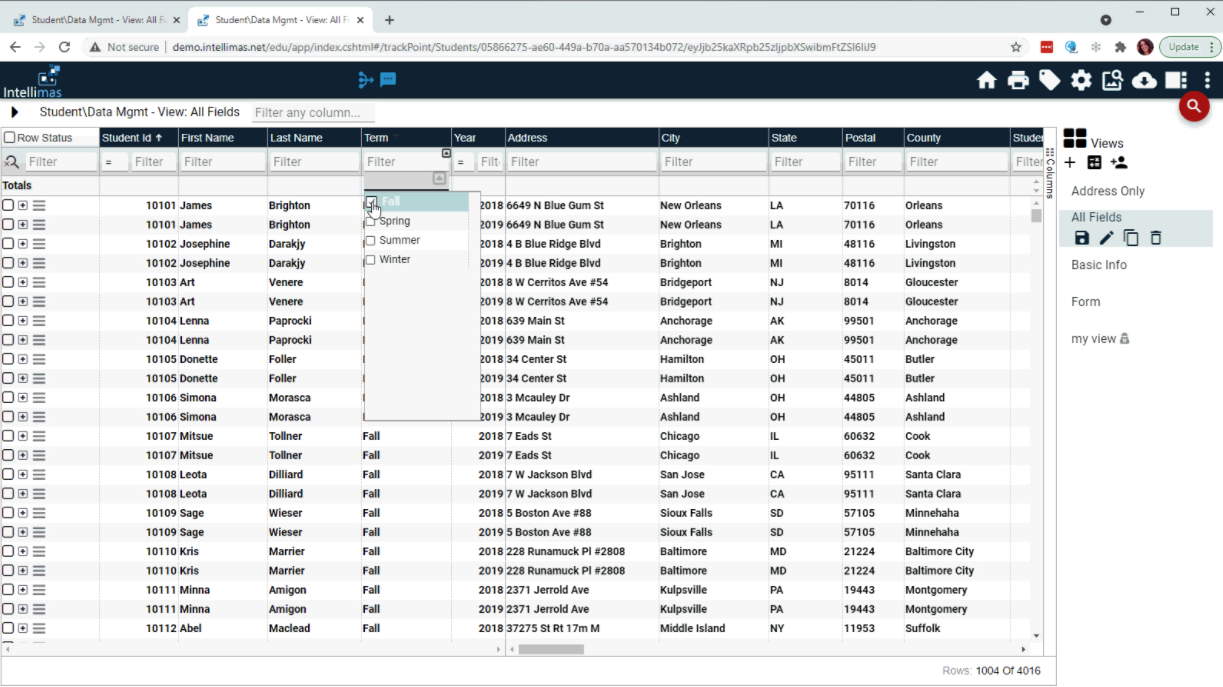
Task: Toggle the side panel layout icon
Action: coord(1176,81)
